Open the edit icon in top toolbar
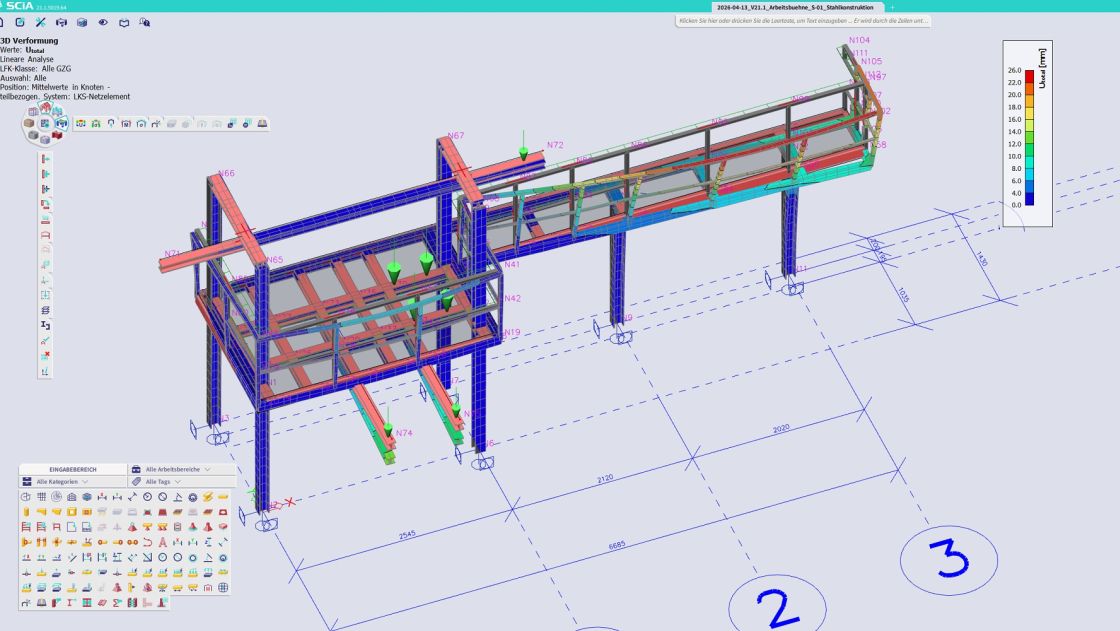The image size is (1120, 631). pos(20,22)
